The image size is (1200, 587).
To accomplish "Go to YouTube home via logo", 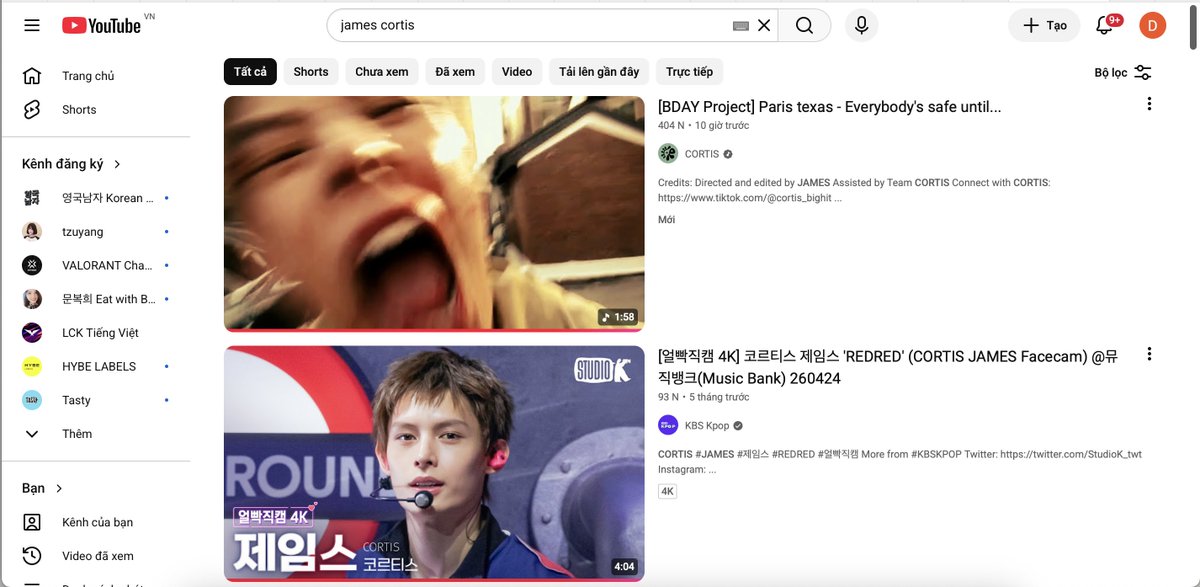I will [x=101, y=25].
